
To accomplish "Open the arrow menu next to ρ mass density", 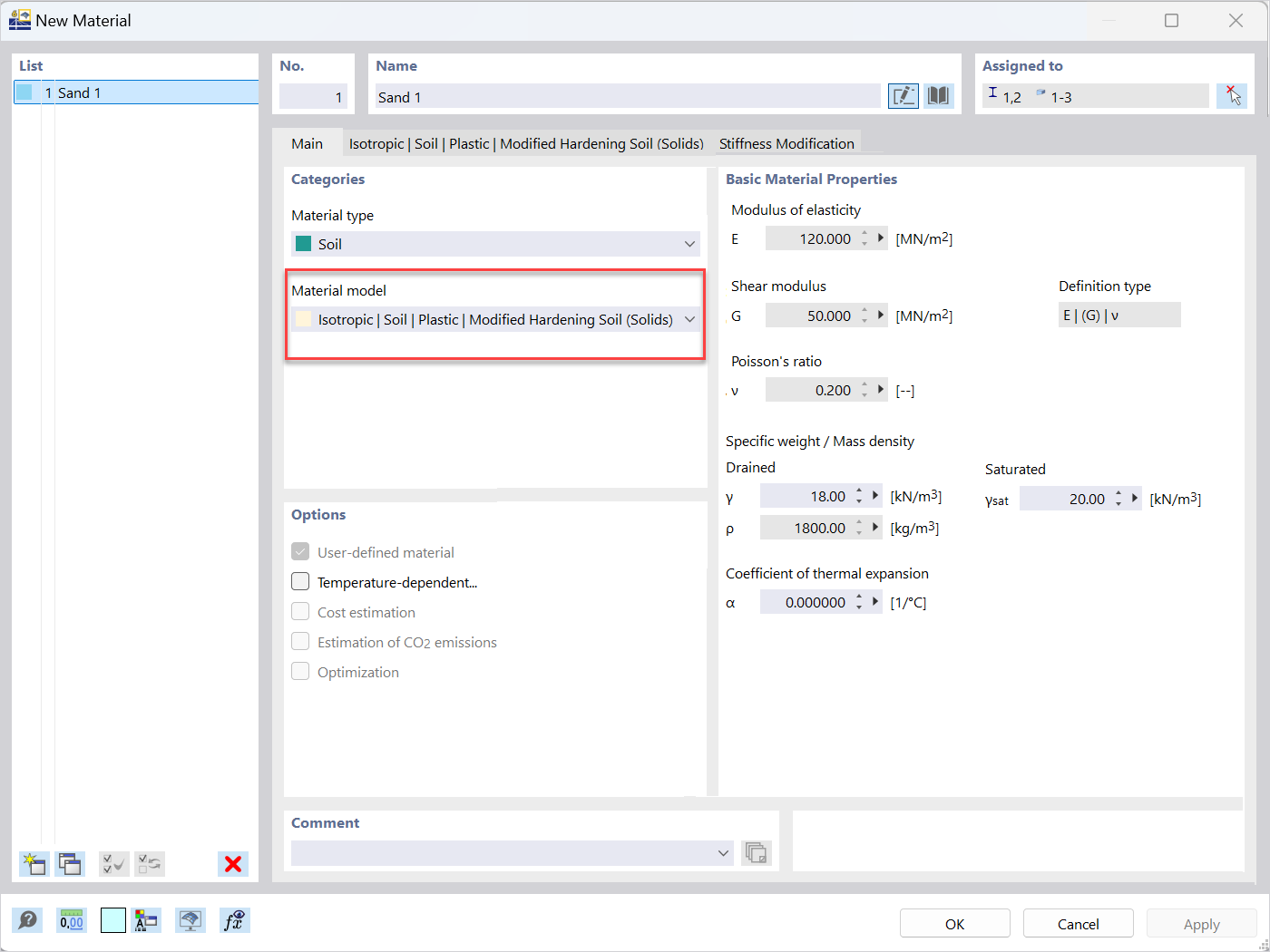I will (x=875, y=528).
